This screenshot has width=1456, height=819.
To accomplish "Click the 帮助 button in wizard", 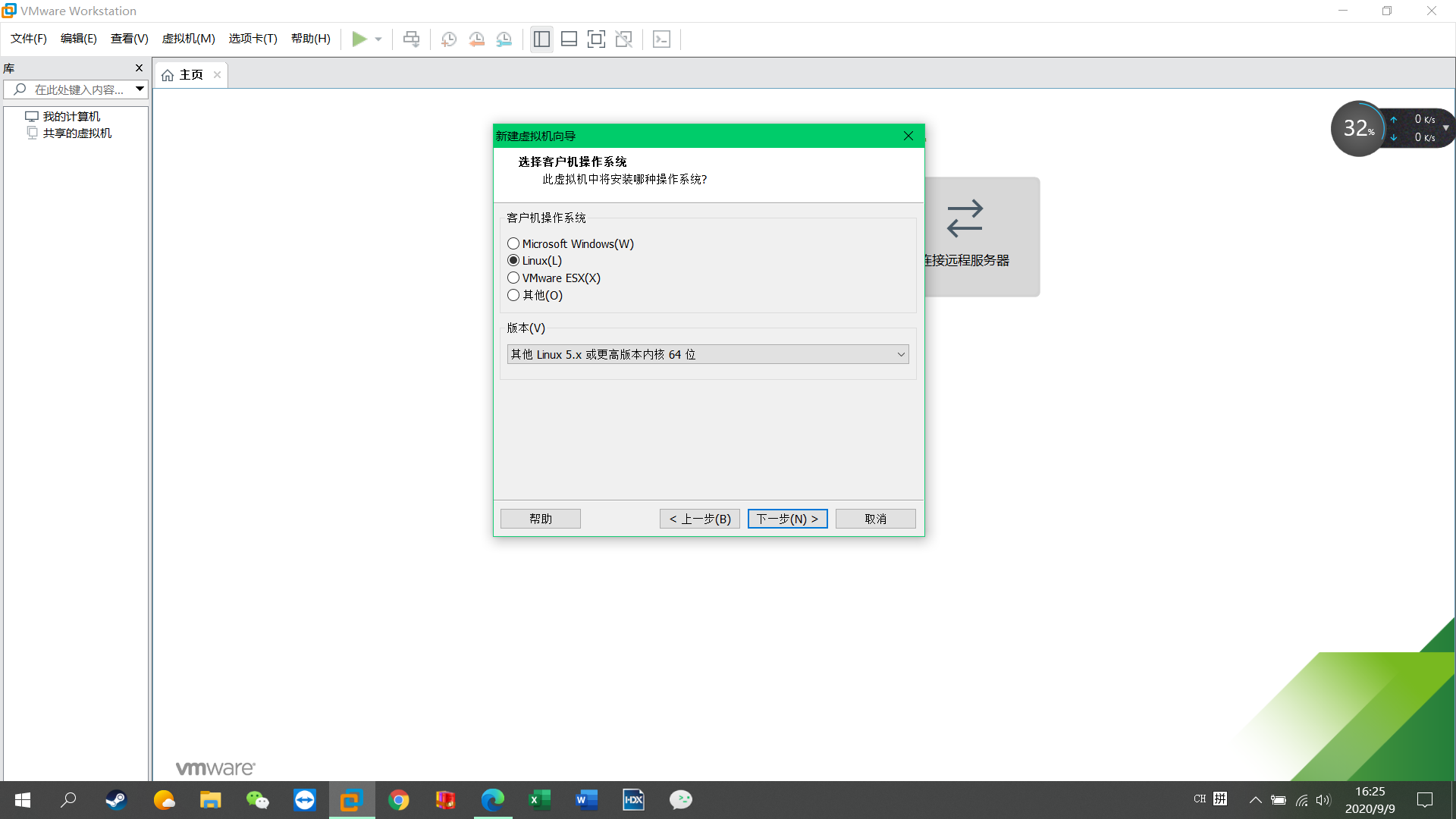I will point(541,519).
